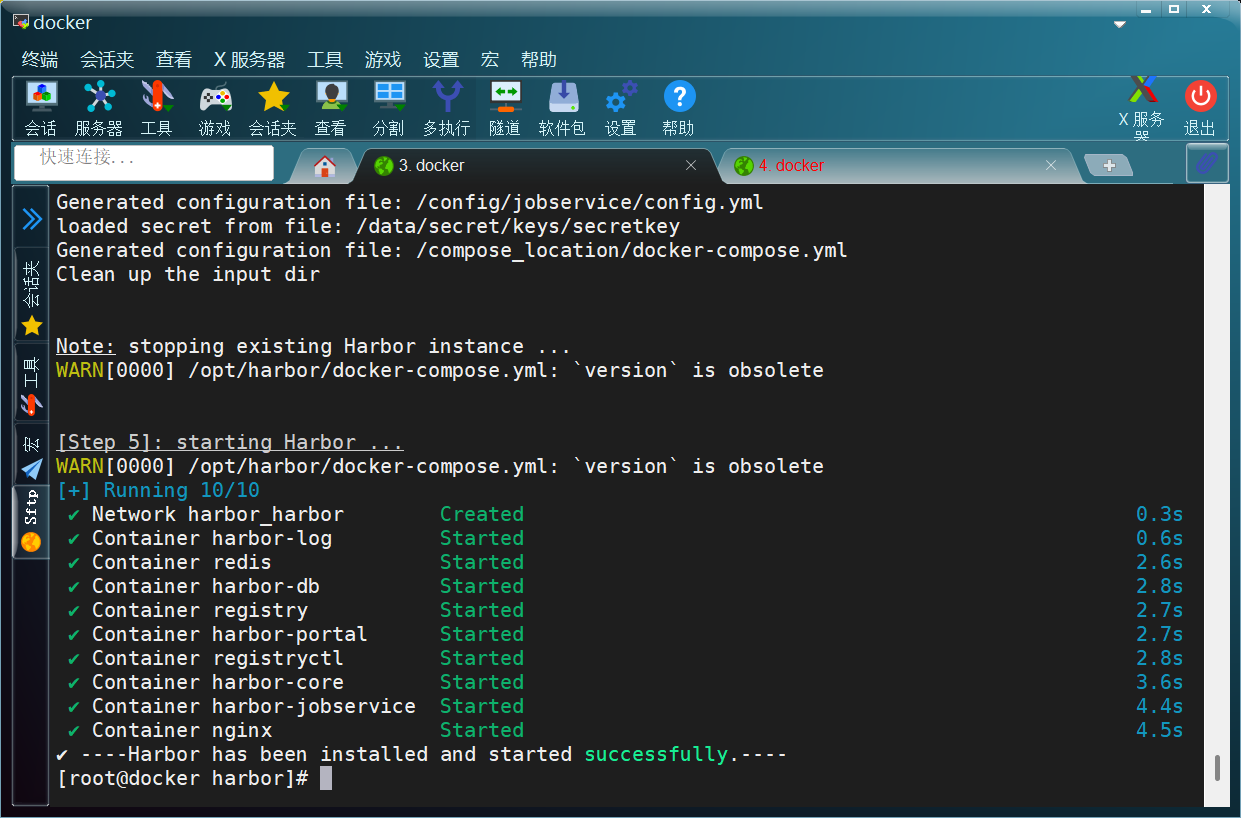1241x818 pixels.
Task: Open the 会话夹 (Sessions) star icon in the toolbar
Action: 273,108
